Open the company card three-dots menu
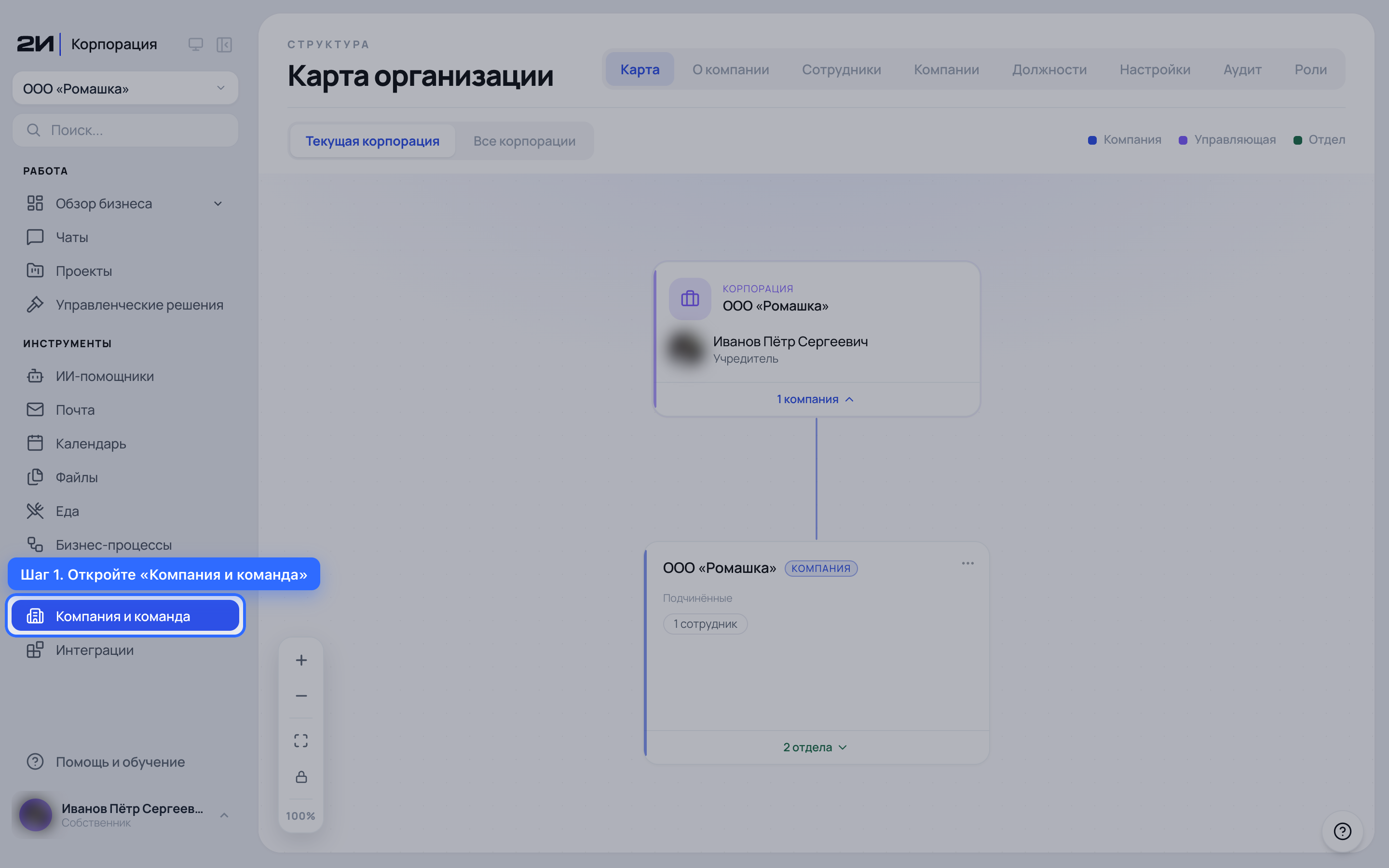The image size is (1389, 868). (x=967, y=563)
